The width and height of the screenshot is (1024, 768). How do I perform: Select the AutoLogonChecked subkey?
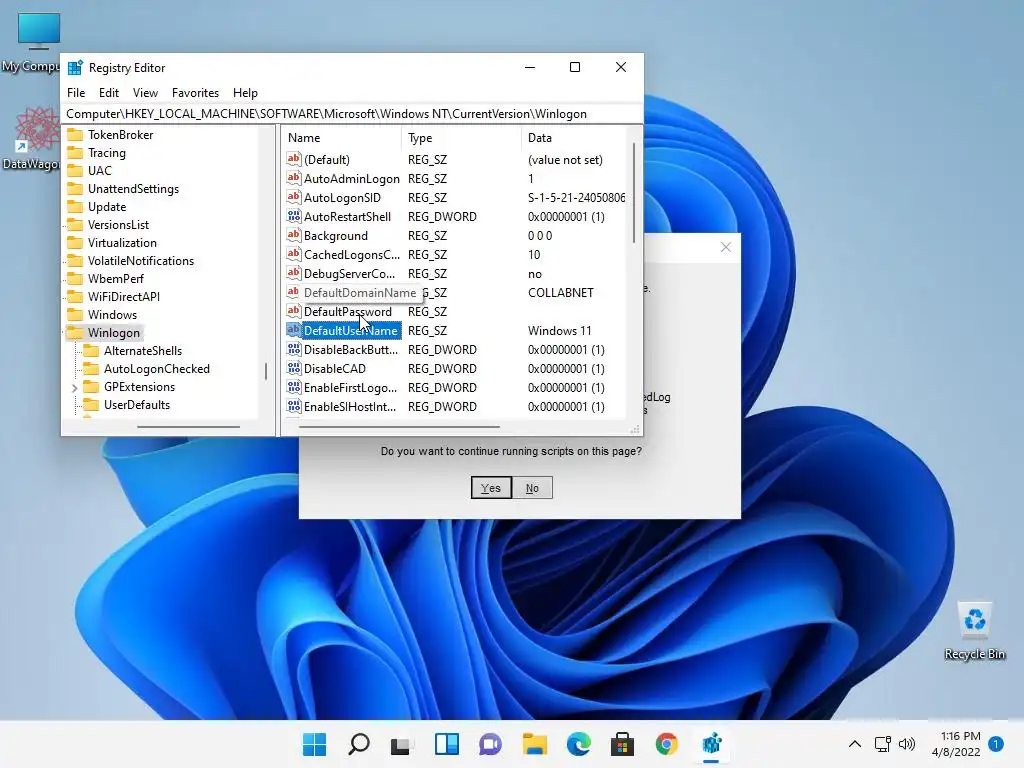click(x=157, y=369)
